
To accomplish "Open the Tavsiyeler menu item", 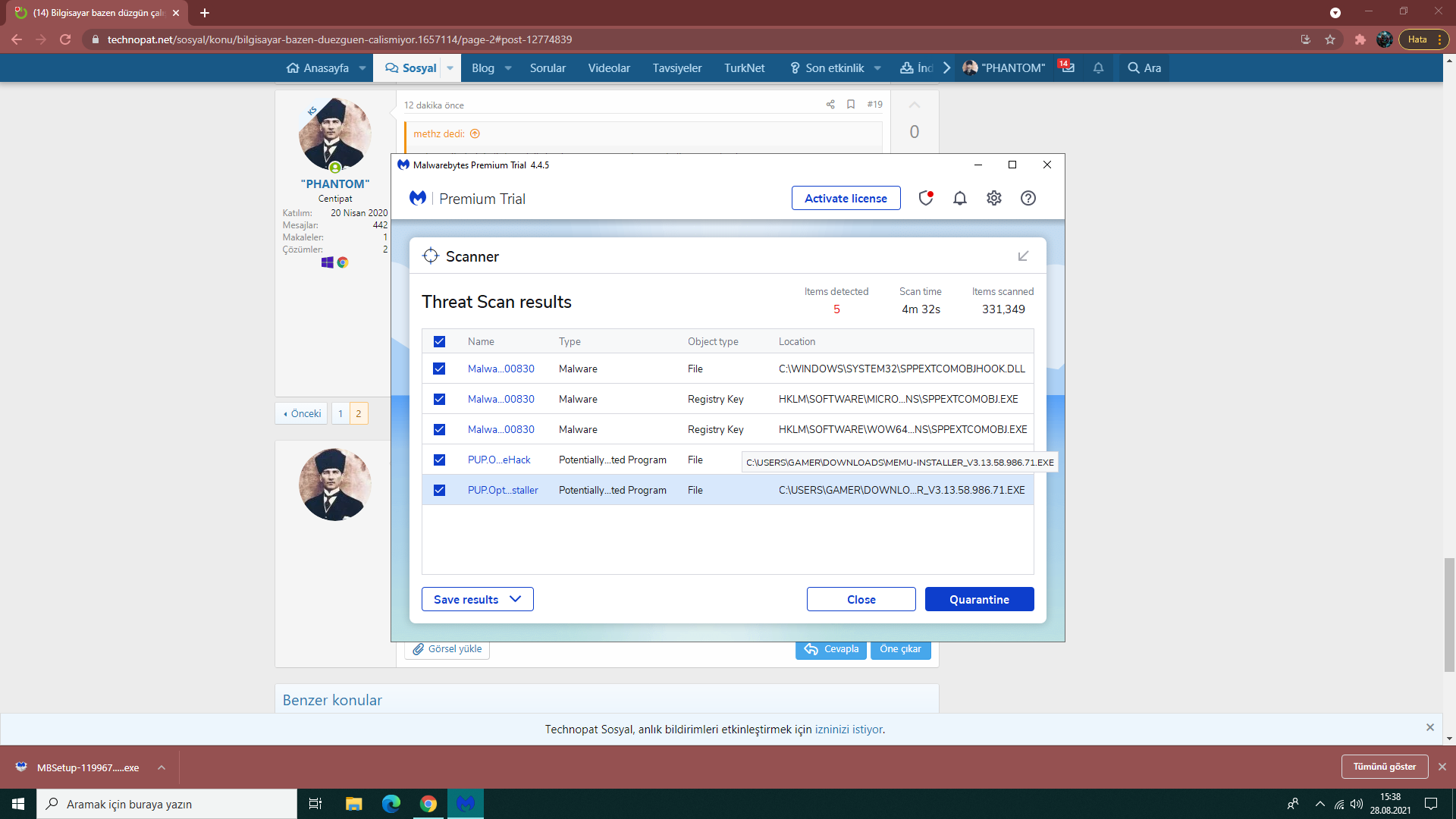I will pyautogui.click(x=676, y=67).
